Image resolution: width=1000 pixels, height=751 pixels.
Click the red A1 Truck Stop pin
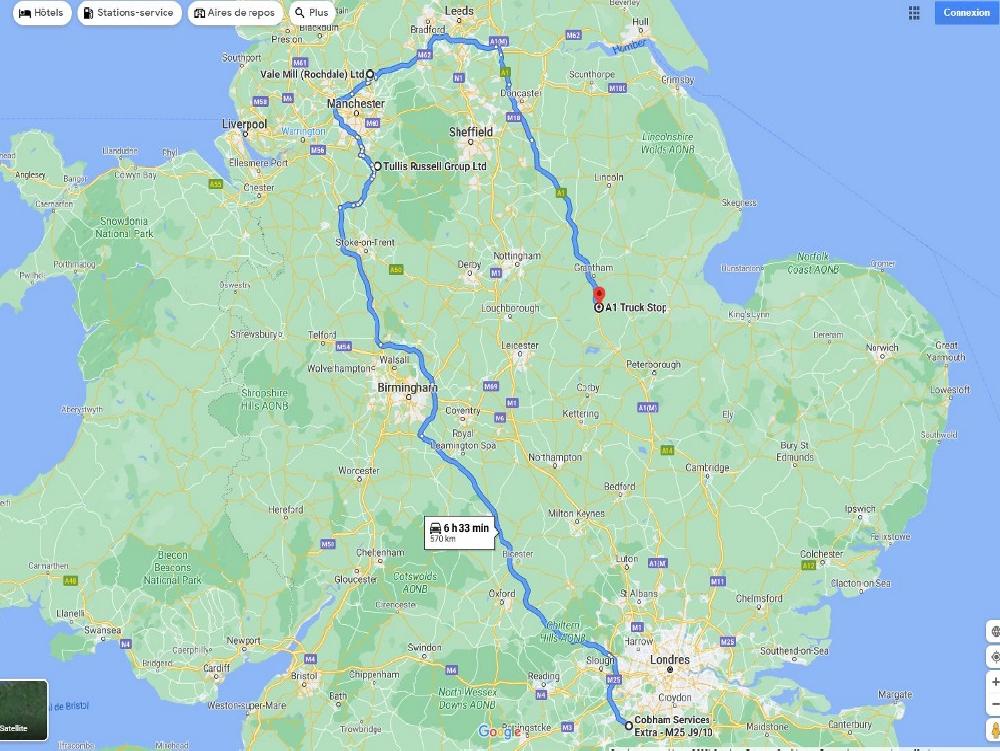click(599, 295)
